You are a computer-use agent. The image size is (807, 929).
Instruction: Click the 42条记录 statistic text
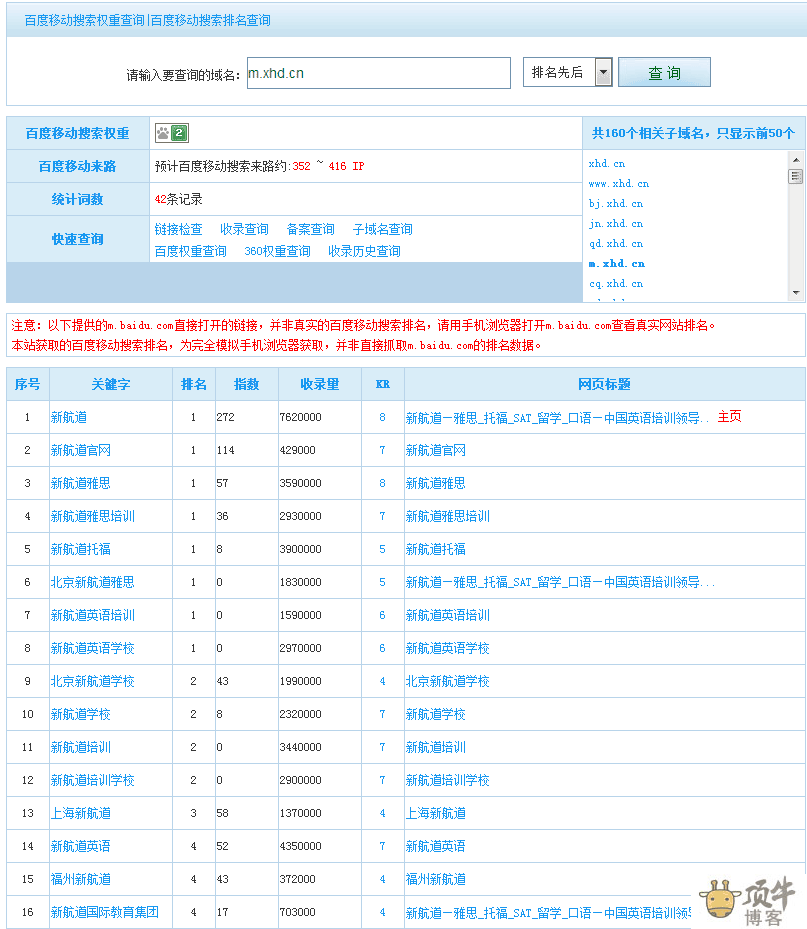178,199
